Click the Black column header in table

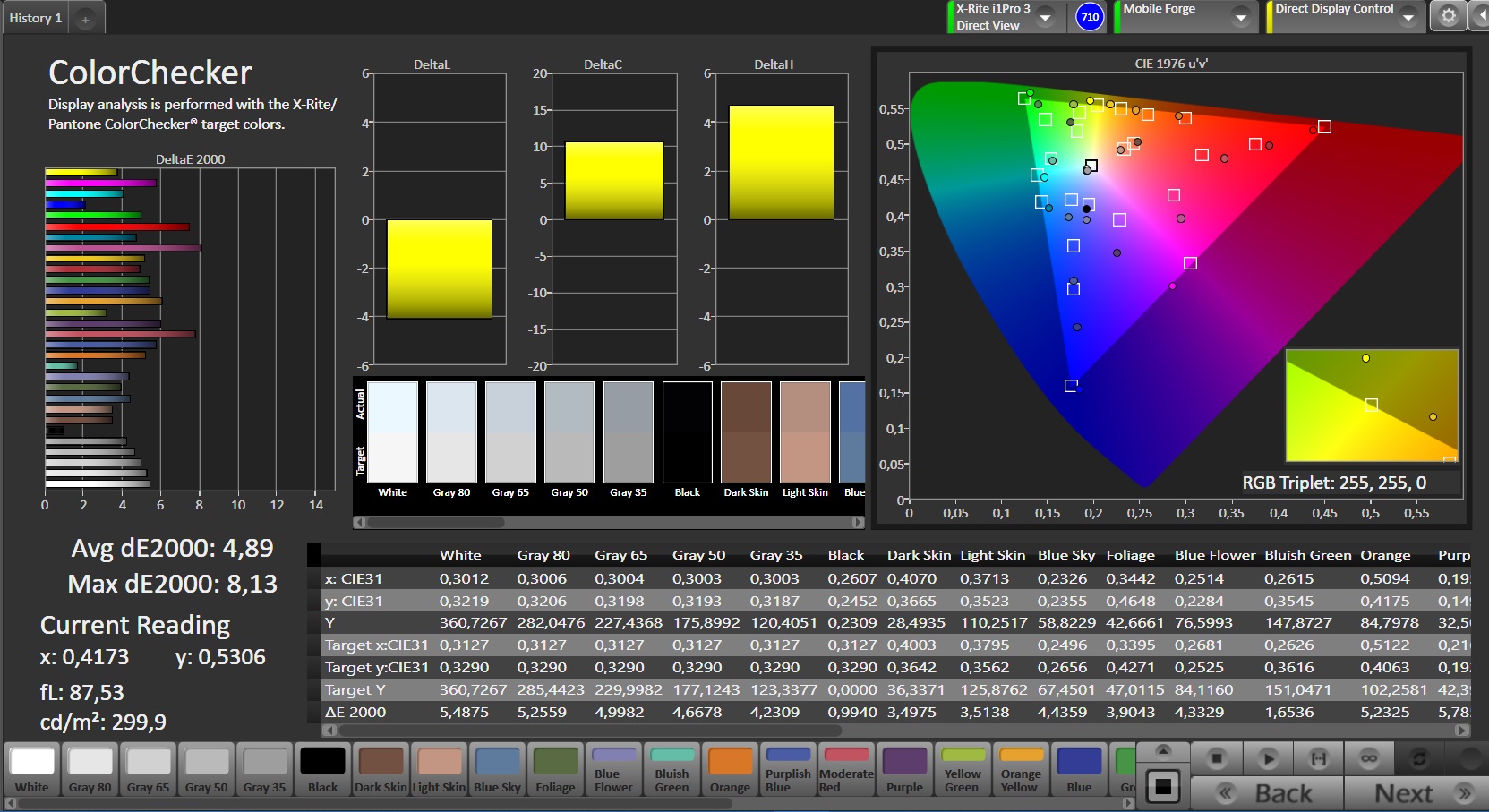(846, 555)
